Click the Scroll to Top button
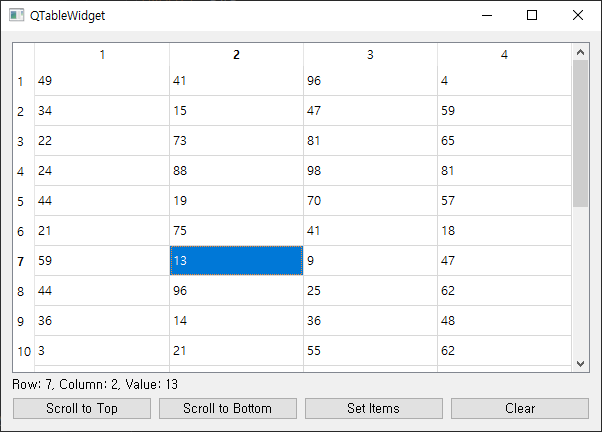The image size is (602, 432). click(x=82, y=408)
